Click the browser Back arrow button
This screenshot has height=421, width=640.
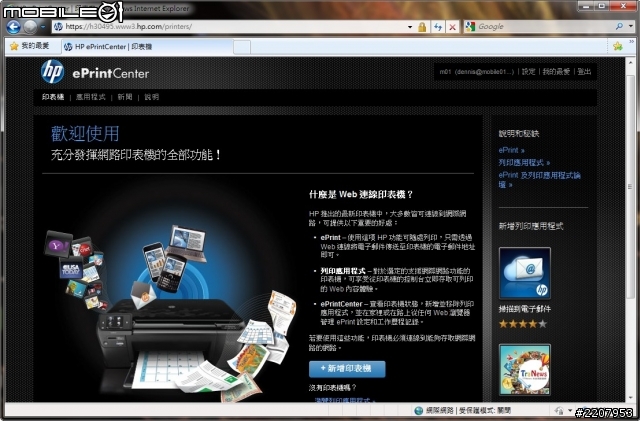pyautogui.click(x=13, y=27)
